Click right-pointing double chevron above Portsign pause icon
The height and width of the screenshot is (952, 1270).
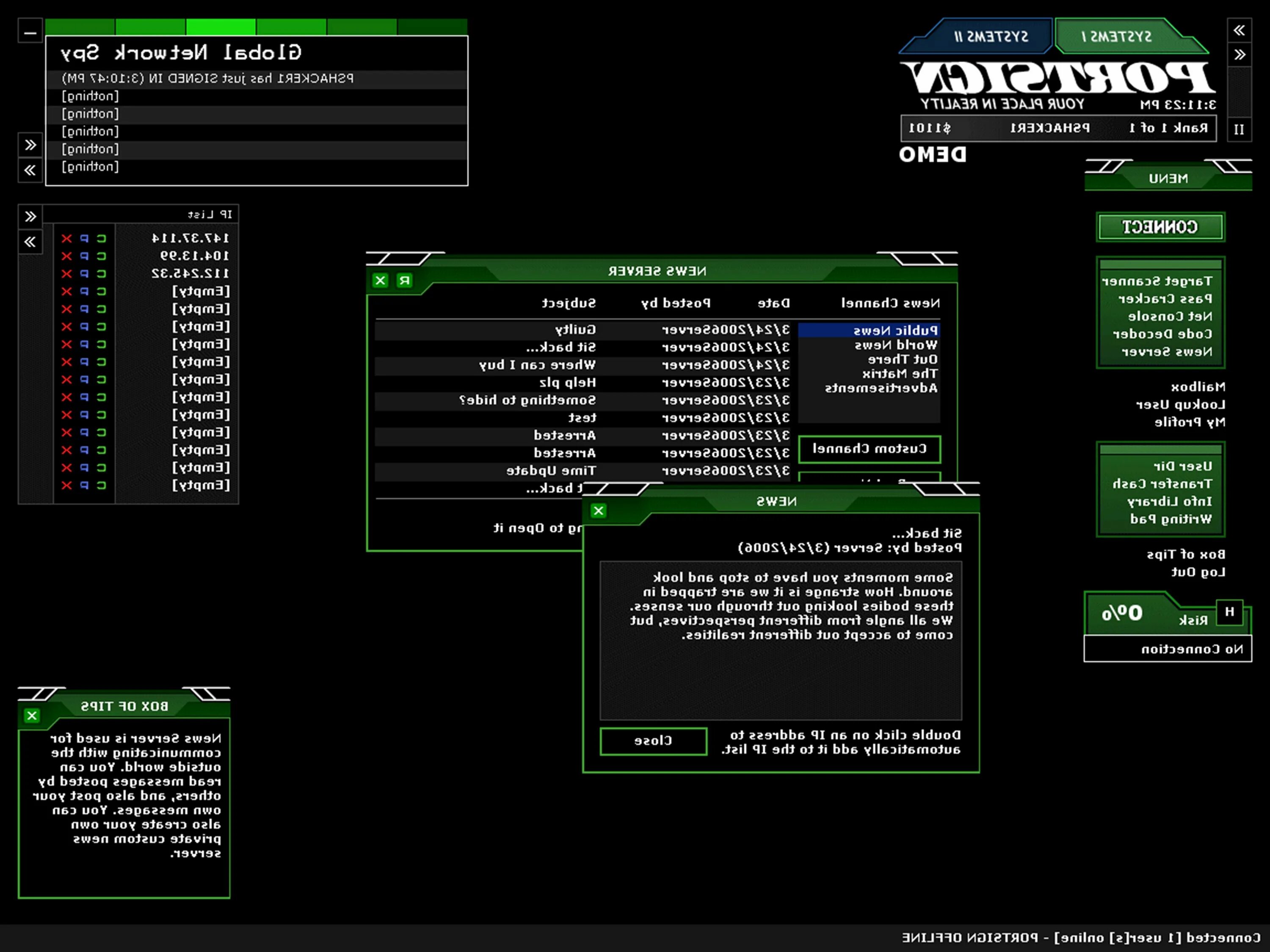pos(1239,55)
